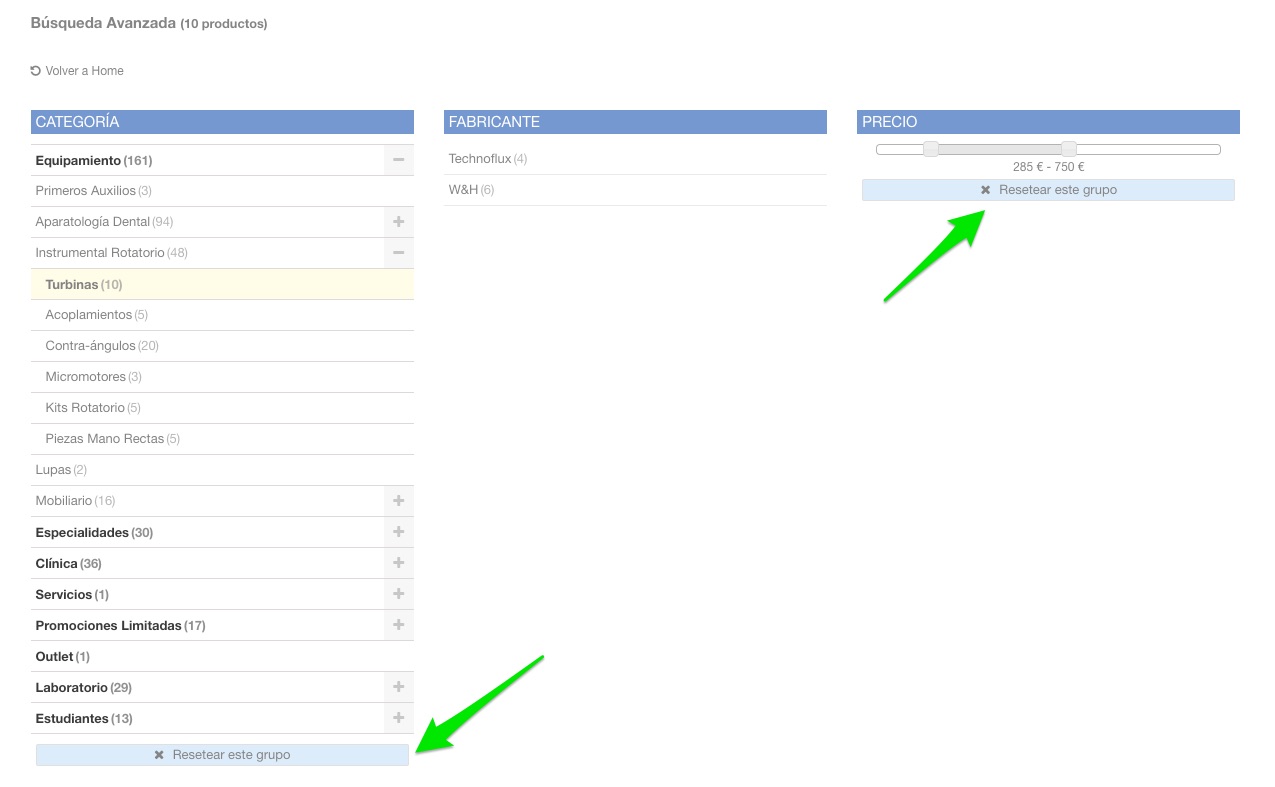Collapse the Equipamiento category with minus icon

coord(398,160)
